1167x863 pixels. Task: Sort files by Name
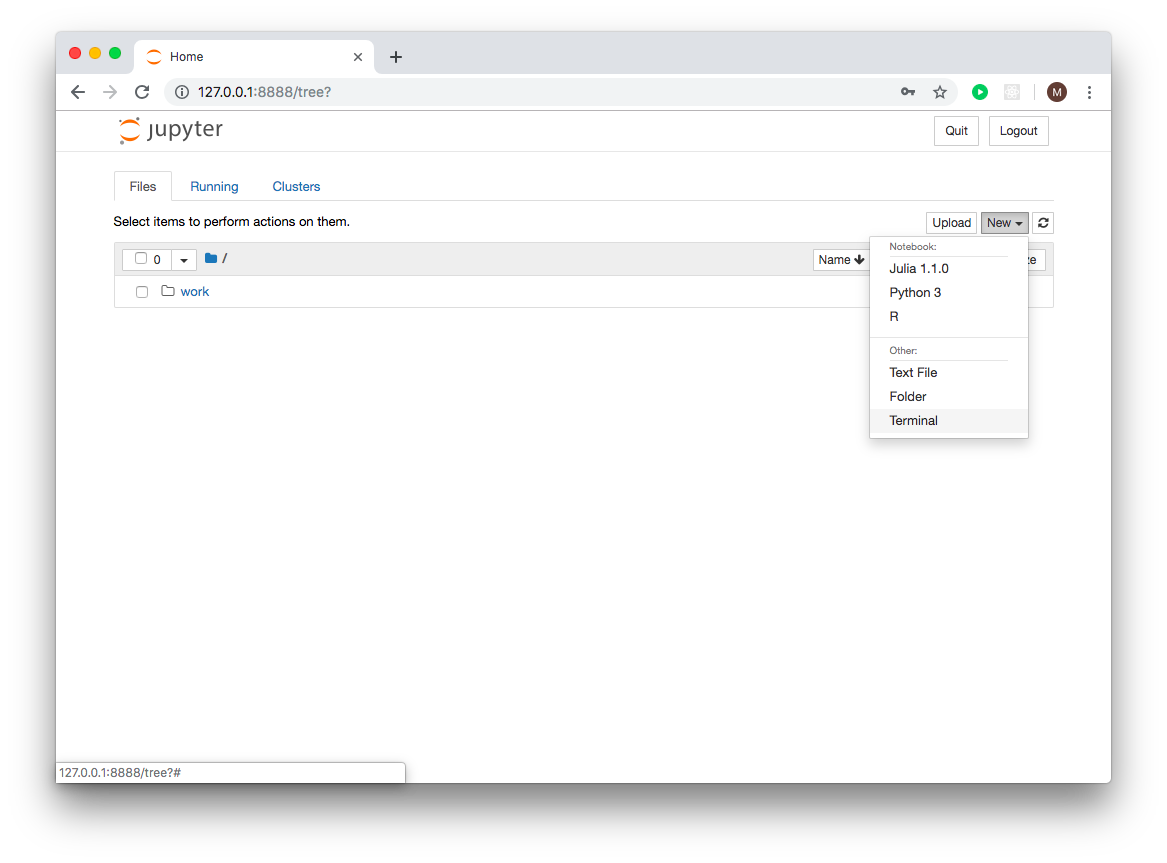point(842,260)
